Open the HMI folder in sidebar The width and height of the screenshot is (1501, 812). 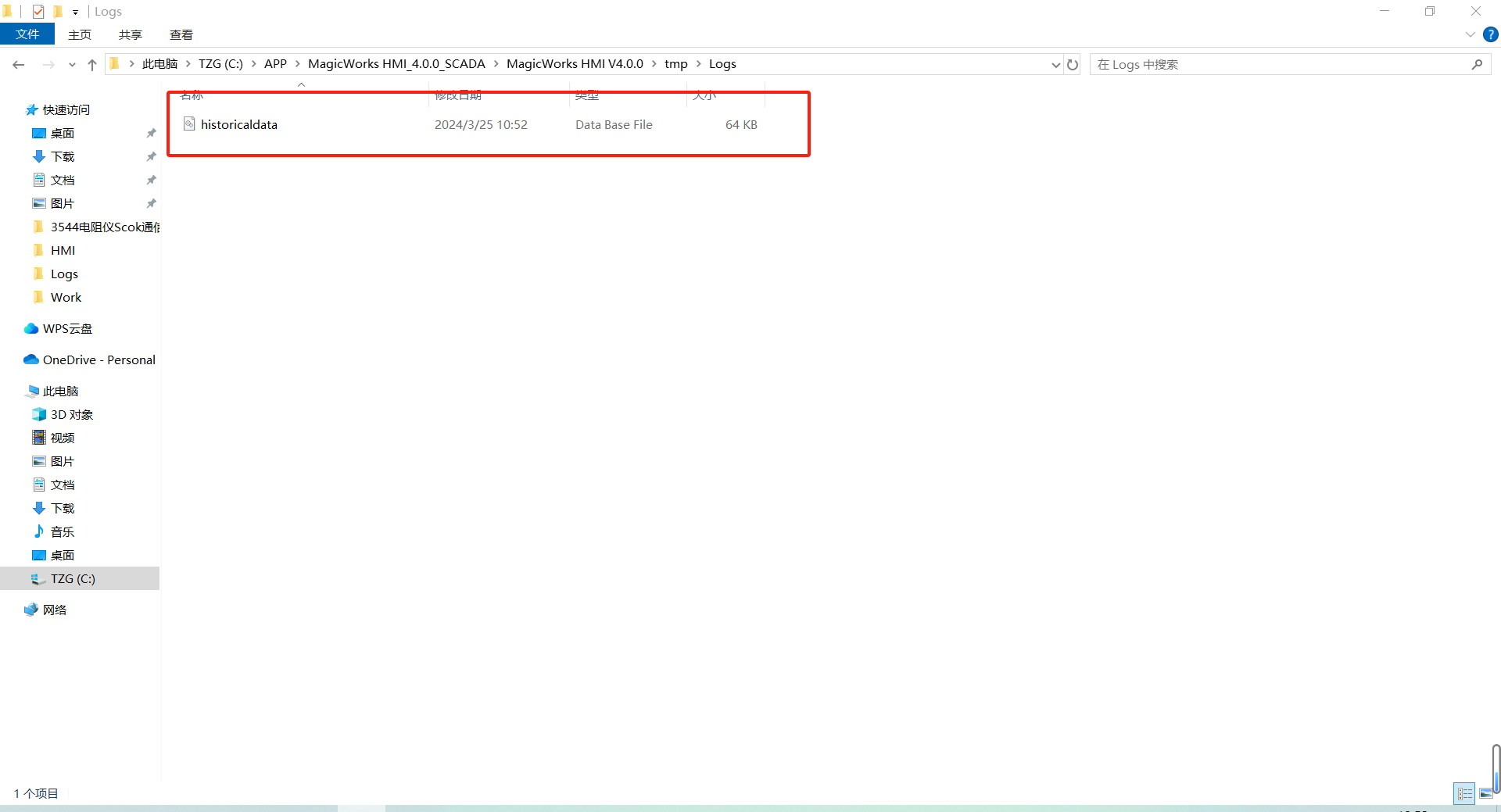(63, 251)
